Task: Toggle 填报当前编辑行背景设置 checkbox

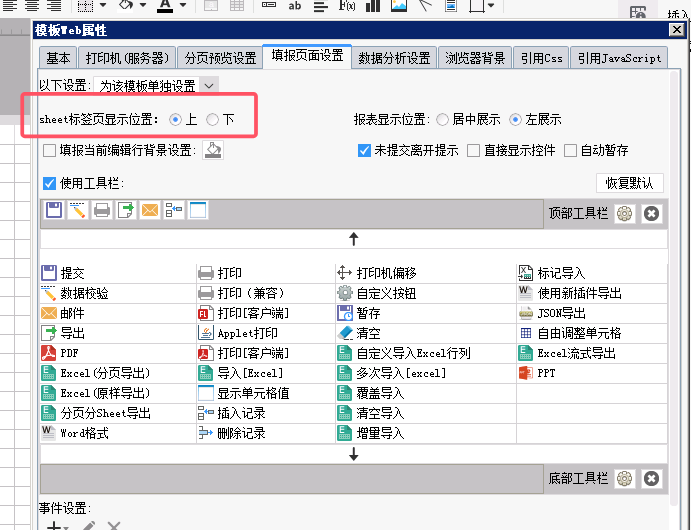Action: (x=49, y=150)
